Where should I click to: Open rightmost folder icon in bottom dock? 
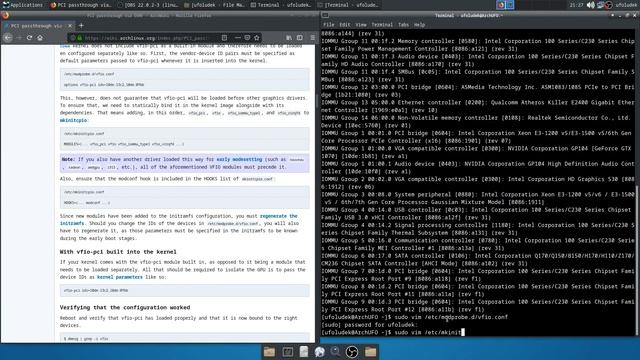[x=371, y=351]
